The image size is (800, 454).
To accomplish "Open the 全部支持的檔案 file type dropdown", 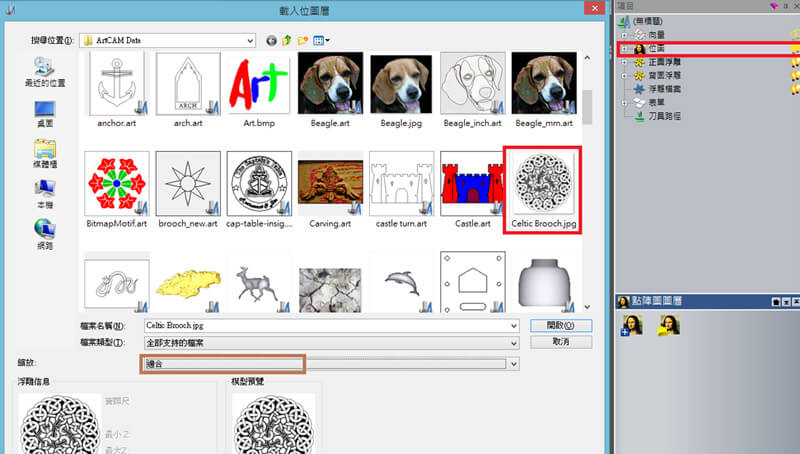I will pos(514,343).
